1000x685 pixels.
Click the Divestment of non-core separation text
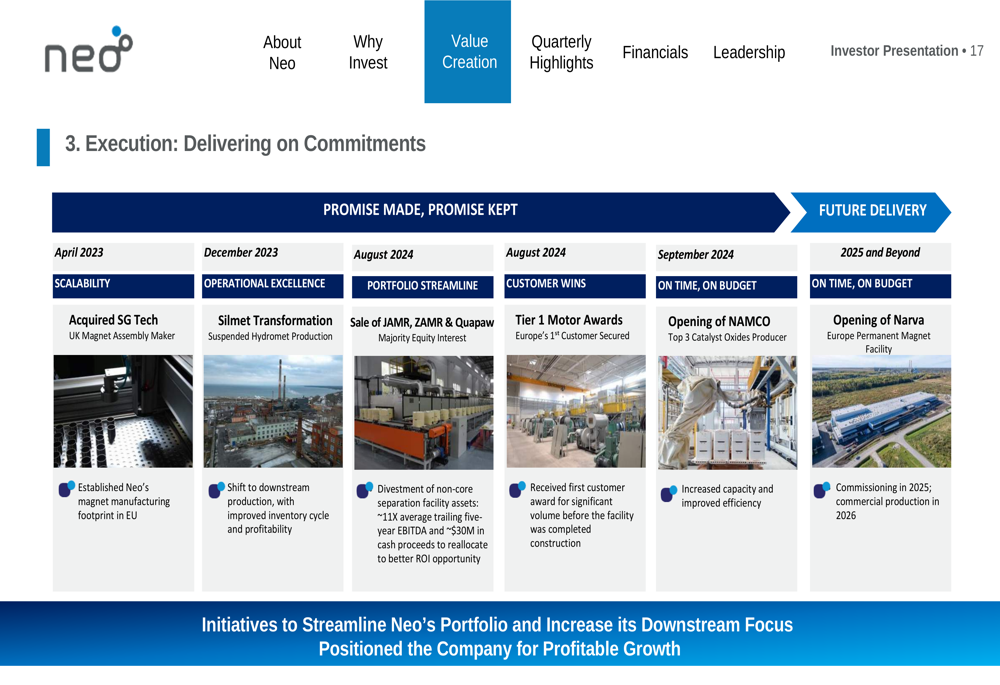click(x=432, y=524)
